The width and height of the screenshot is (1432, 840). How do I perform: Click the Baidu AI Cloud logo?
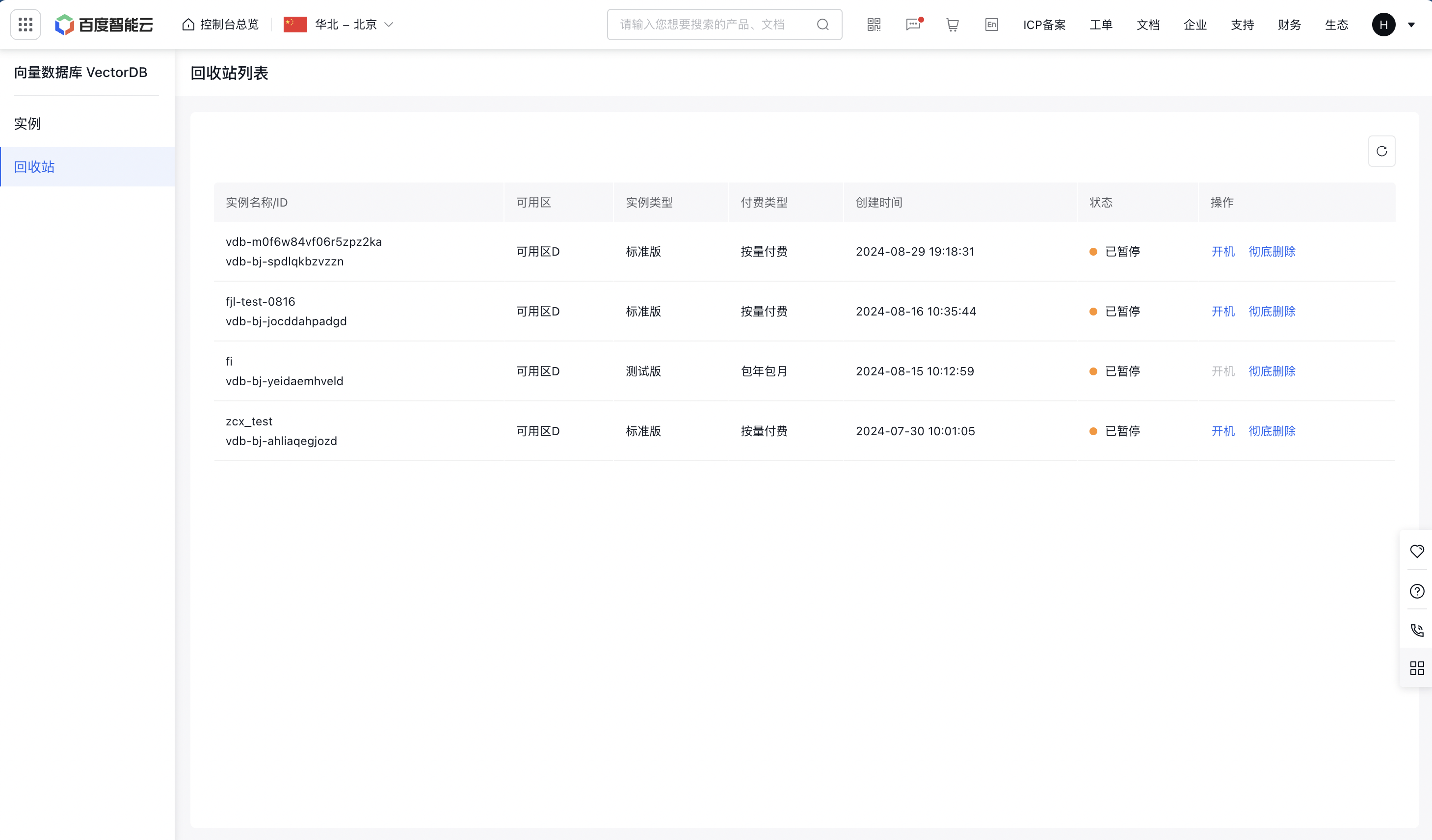pyautogui.click(x=104, y=25)
